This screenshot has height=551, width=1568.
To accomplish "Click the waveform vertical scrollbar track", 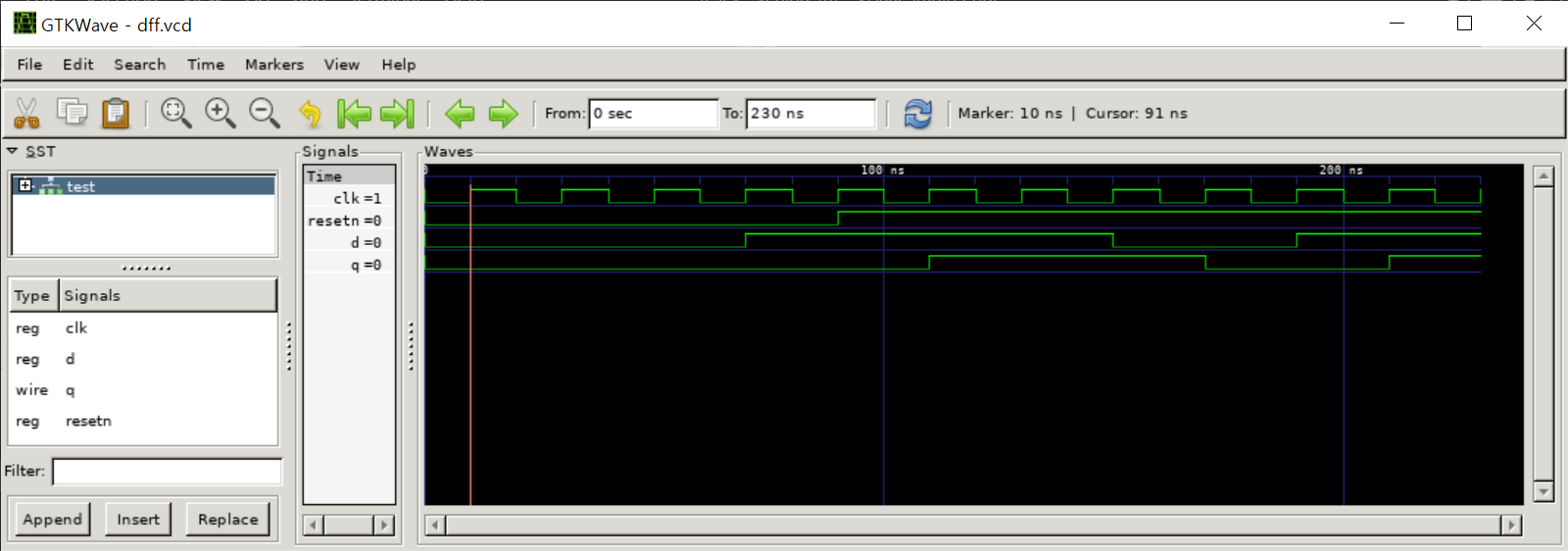I will tap(1543, 334).
